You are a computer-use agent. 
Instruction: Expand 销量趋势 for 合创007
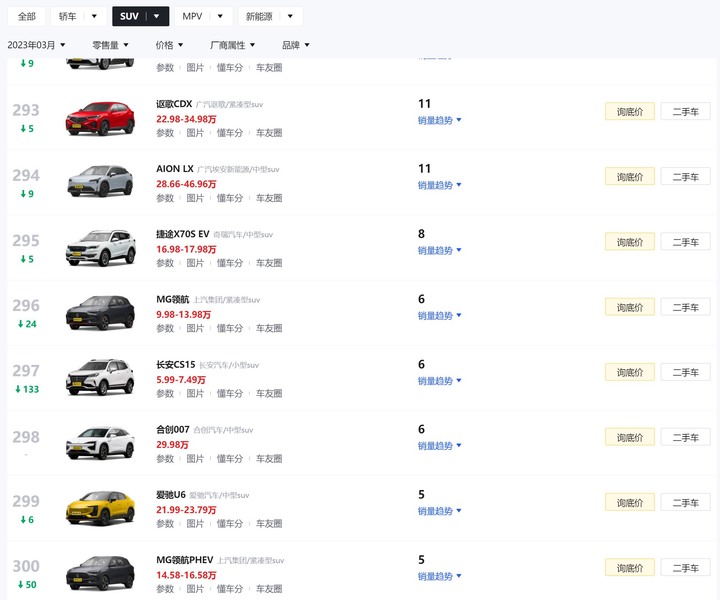tap(439, 446)
